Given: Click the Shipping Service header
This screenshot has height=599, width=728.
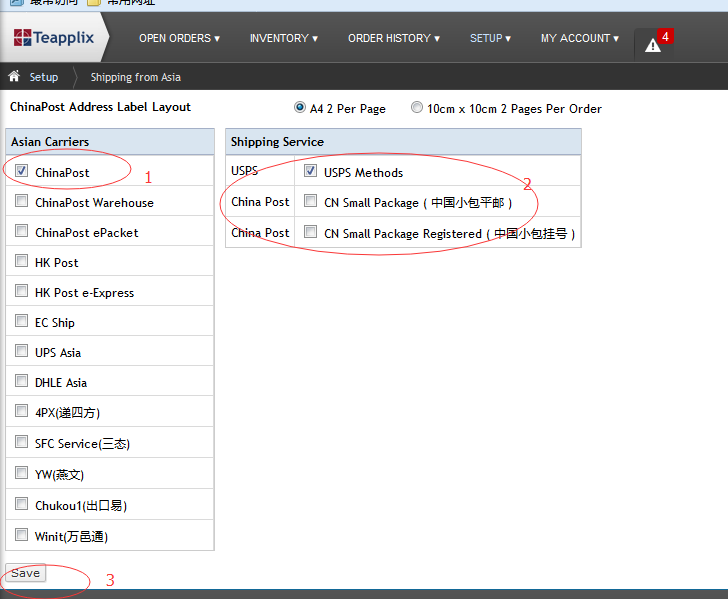Looking at the screenshot, I should pyautogui.click(x=403, y=142).
